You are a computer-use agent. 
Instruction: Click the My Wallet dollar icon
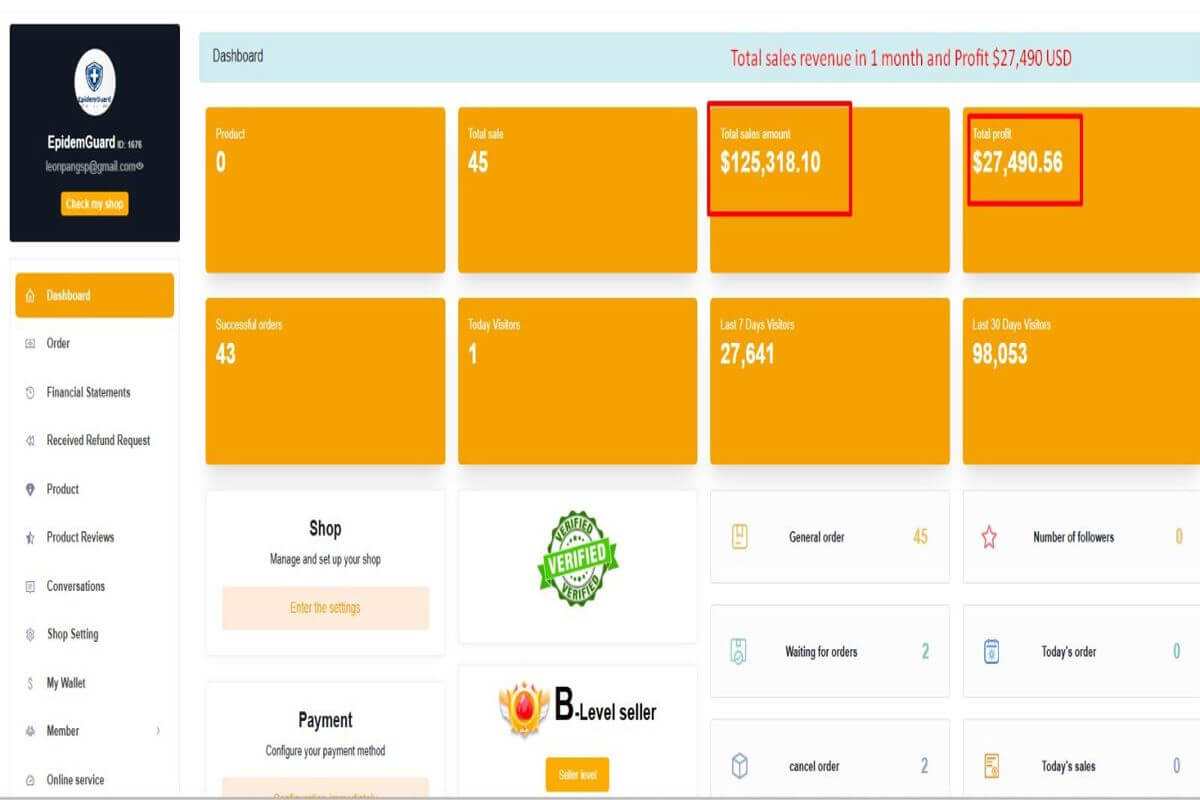30,684
